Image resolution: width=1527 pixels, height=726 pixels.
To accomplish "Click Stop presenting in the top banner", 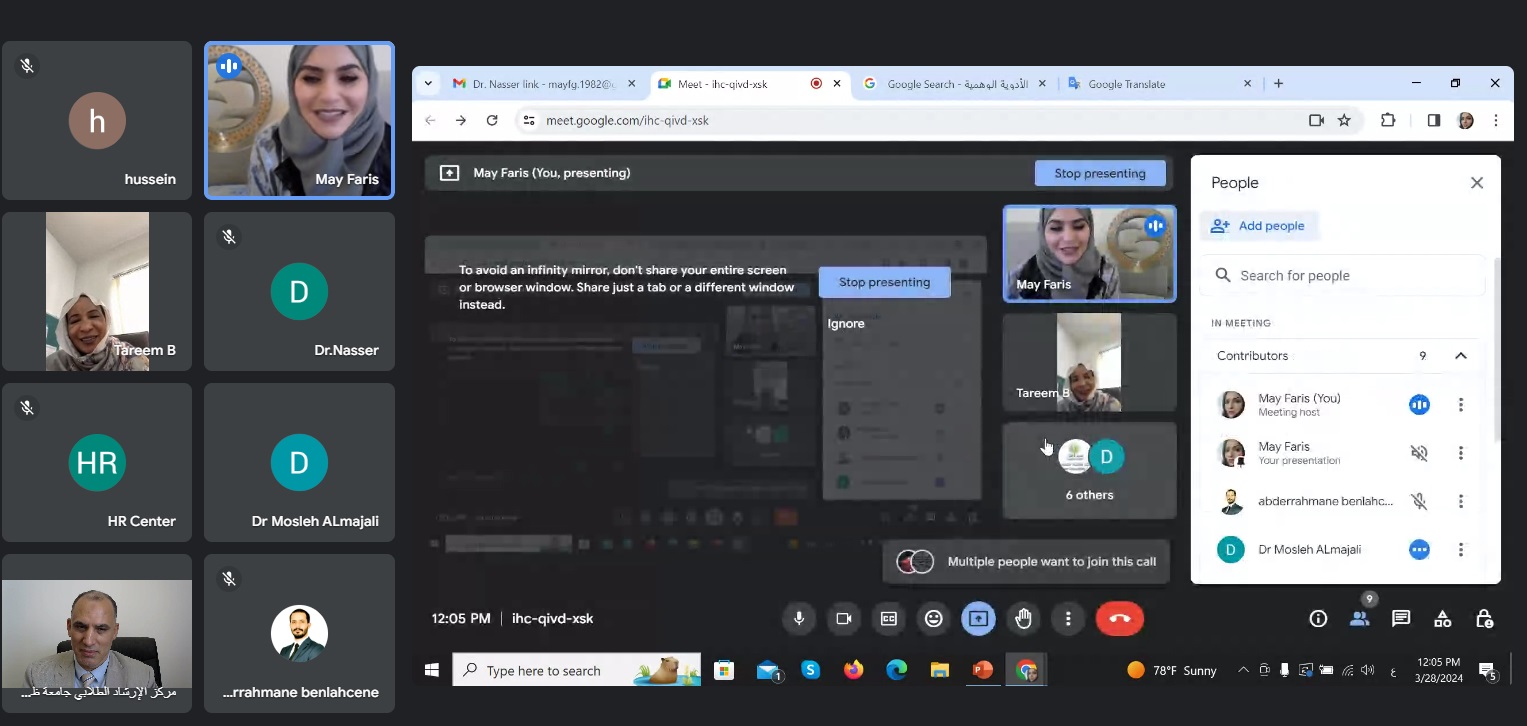I will point(1099,173).
